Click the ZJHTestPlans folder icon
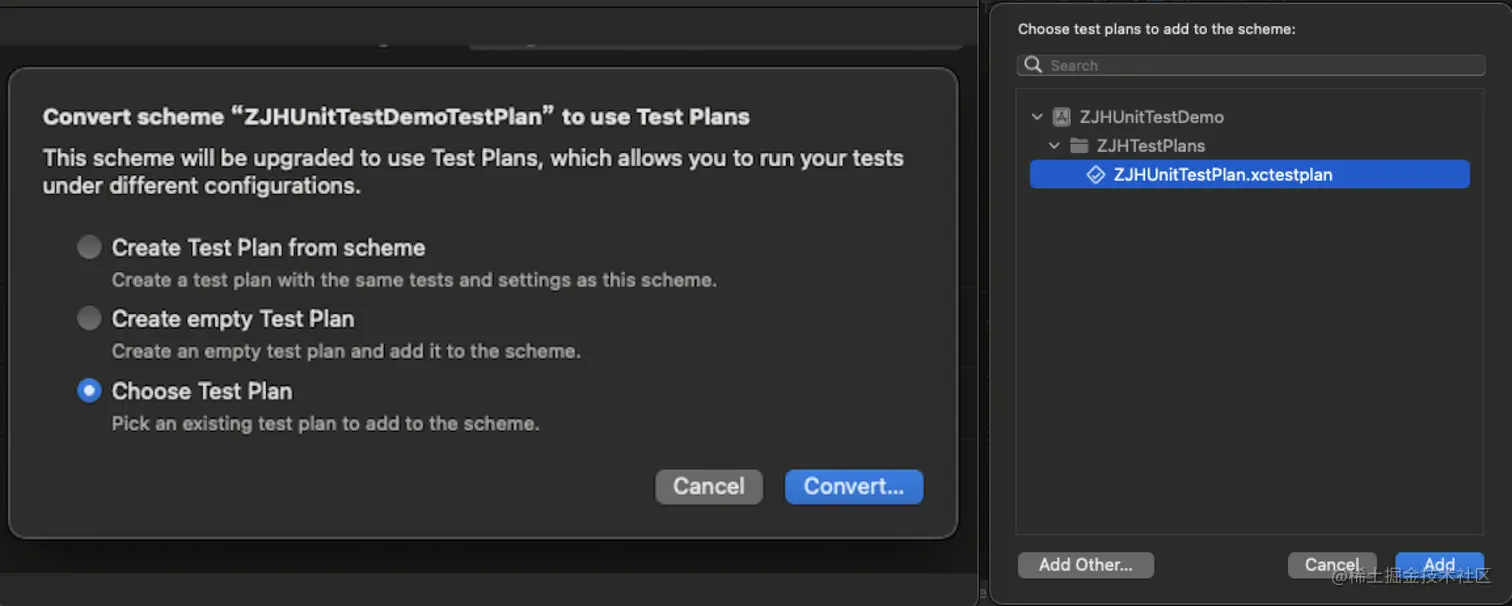The height and width of the screenshot is (606, 1512). (1078, 145)
